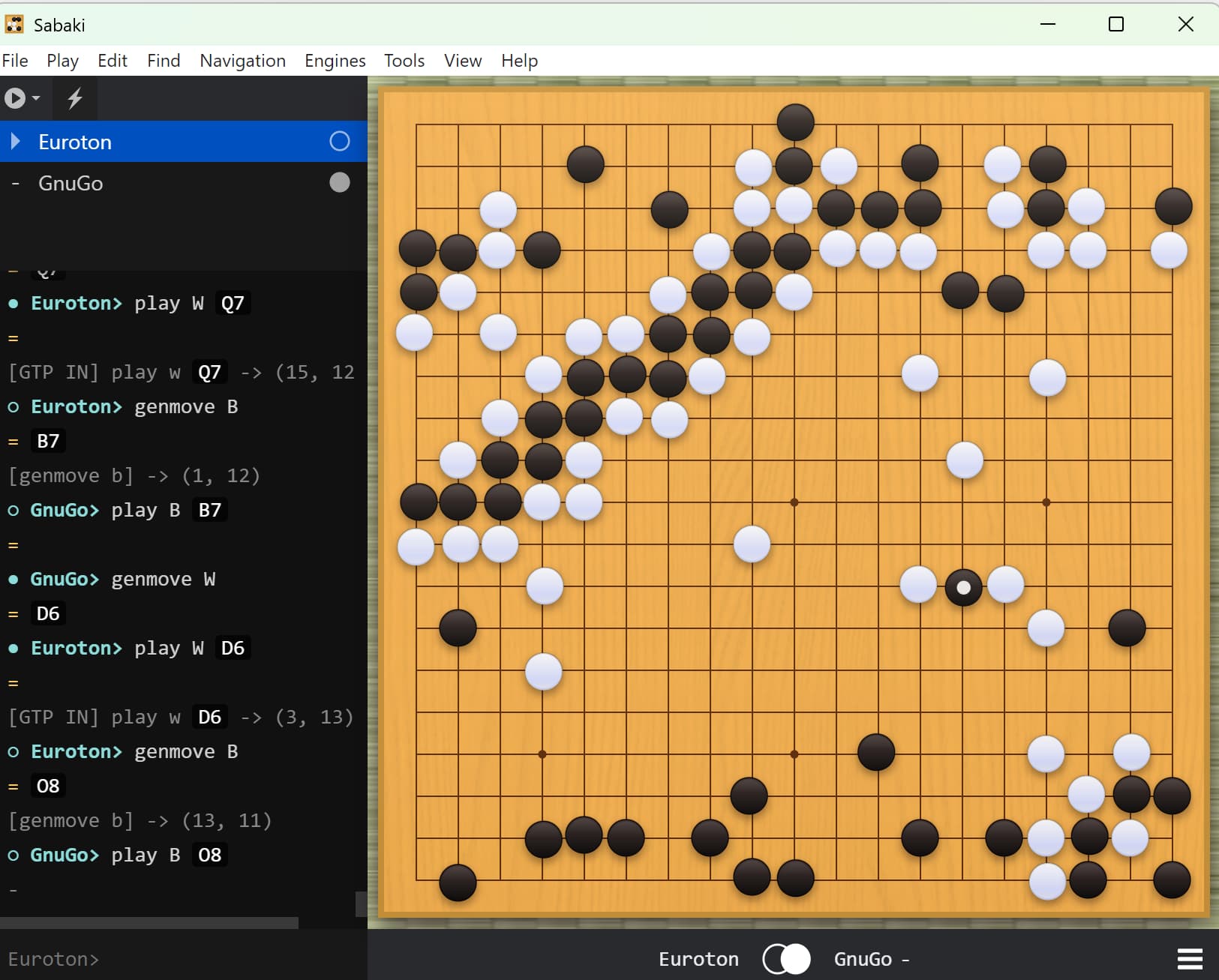Click the O8 coordinate in last log line
Image resolution: width=1219 pixels, height=980 pixels.
coord(209,856)
